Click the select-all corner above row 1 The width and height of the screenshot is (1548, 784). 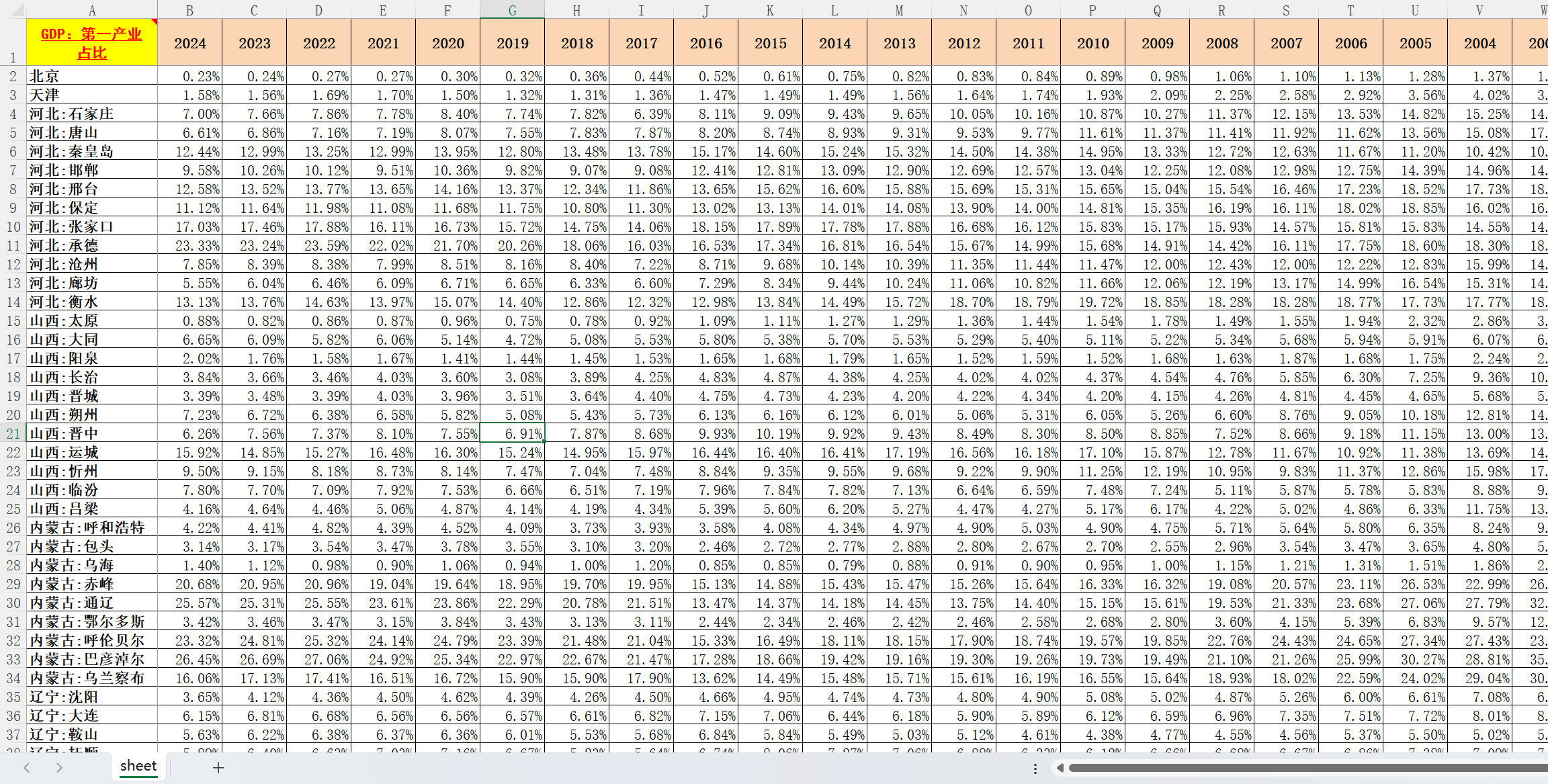click(13, 9)
